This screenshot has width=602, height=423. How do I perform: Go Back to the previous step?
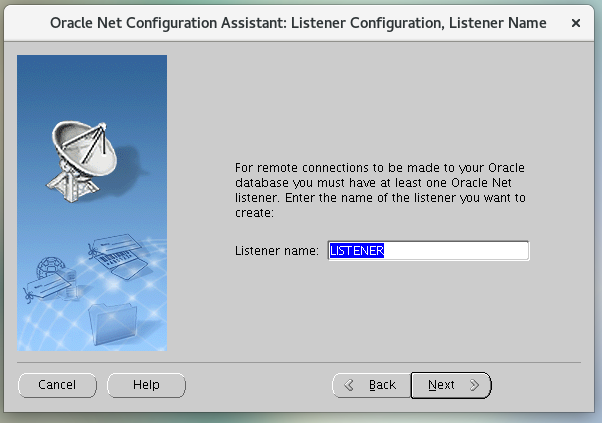click(371, 385)
